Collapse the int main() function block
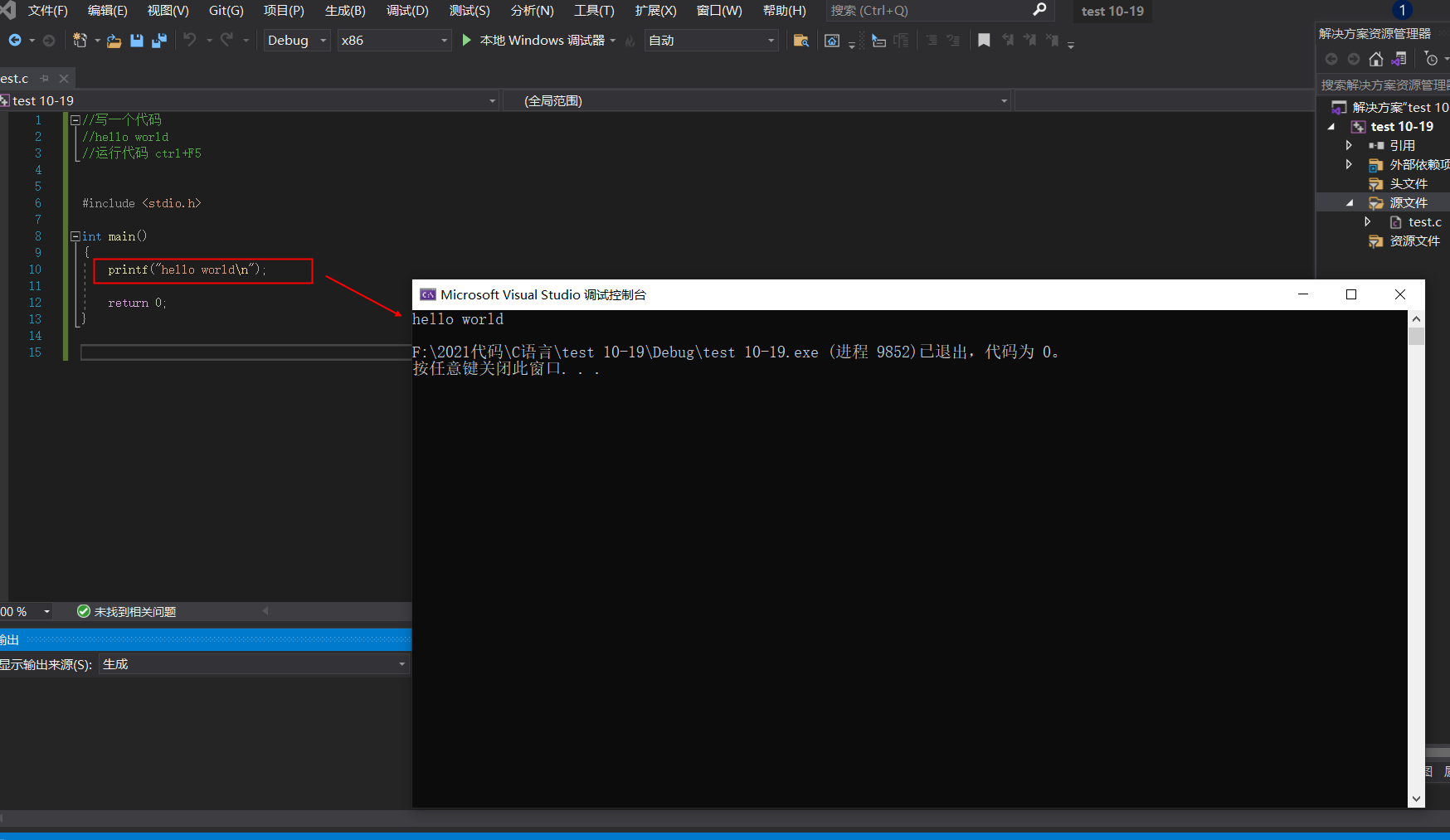 (75, 236)
